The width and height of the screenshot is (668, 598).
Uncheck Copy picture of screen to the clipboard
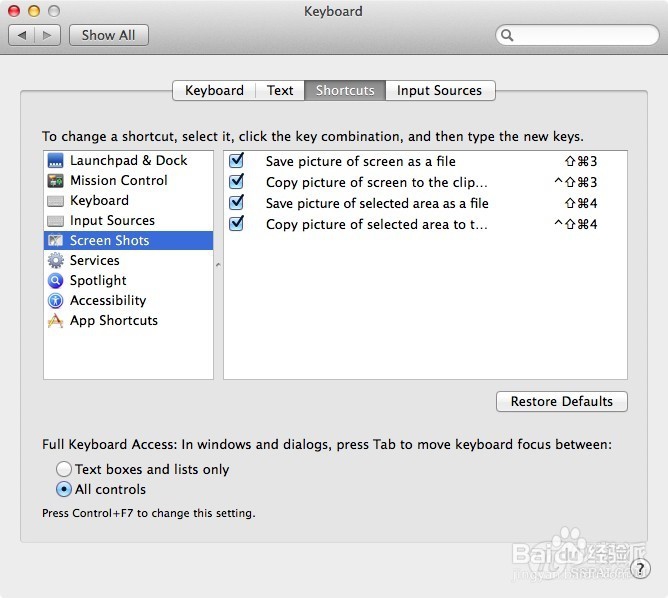pos(236,181)
